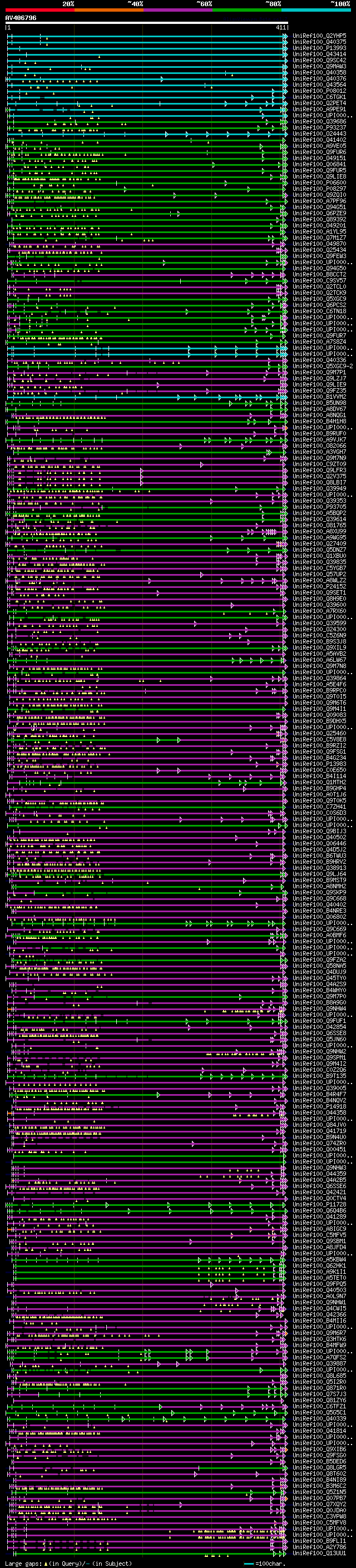Select the UniRef100_Q2PET4 label

coord(319,103)
